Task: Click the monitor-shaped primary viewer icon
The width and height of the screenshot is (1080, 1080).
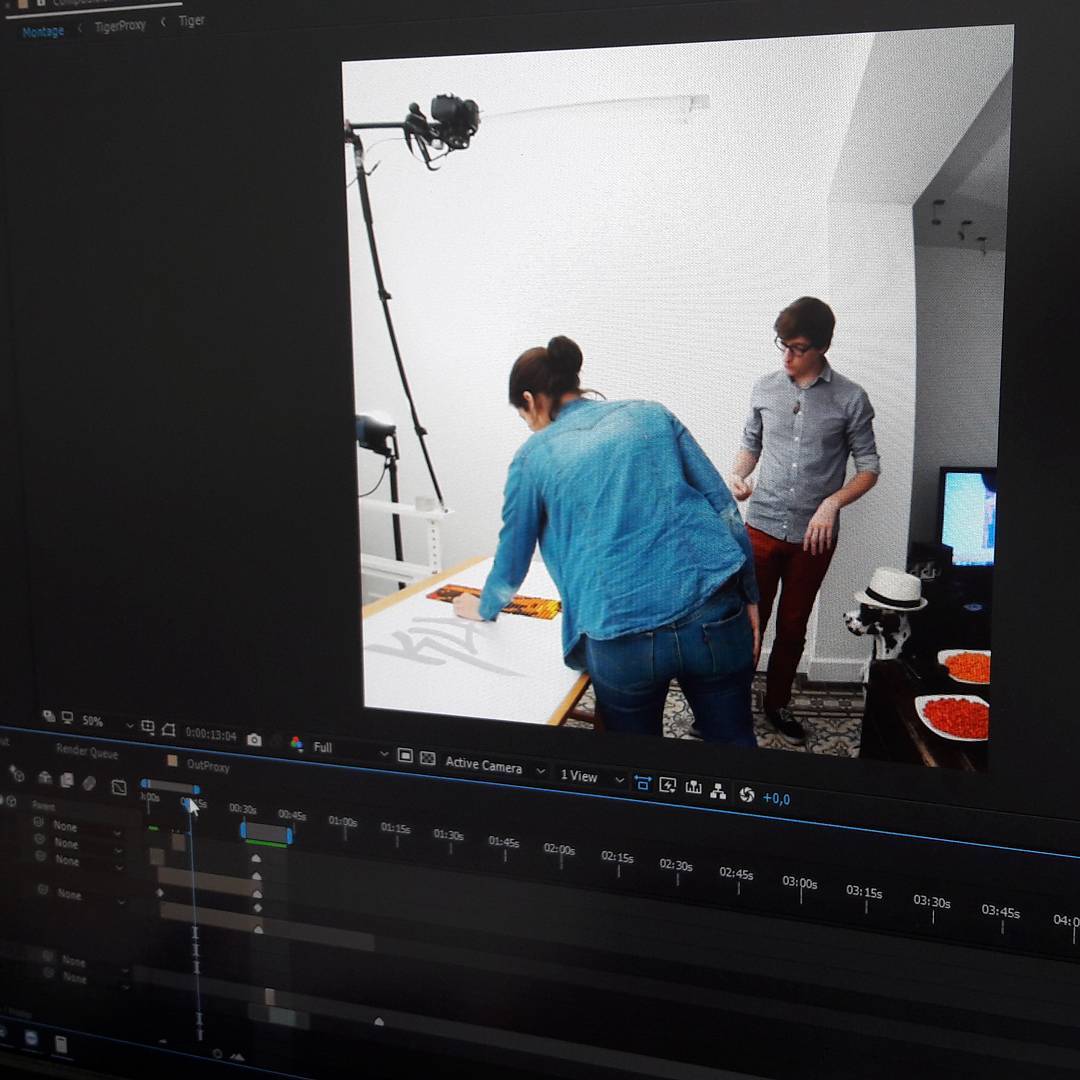Action: tap(68, 718)
